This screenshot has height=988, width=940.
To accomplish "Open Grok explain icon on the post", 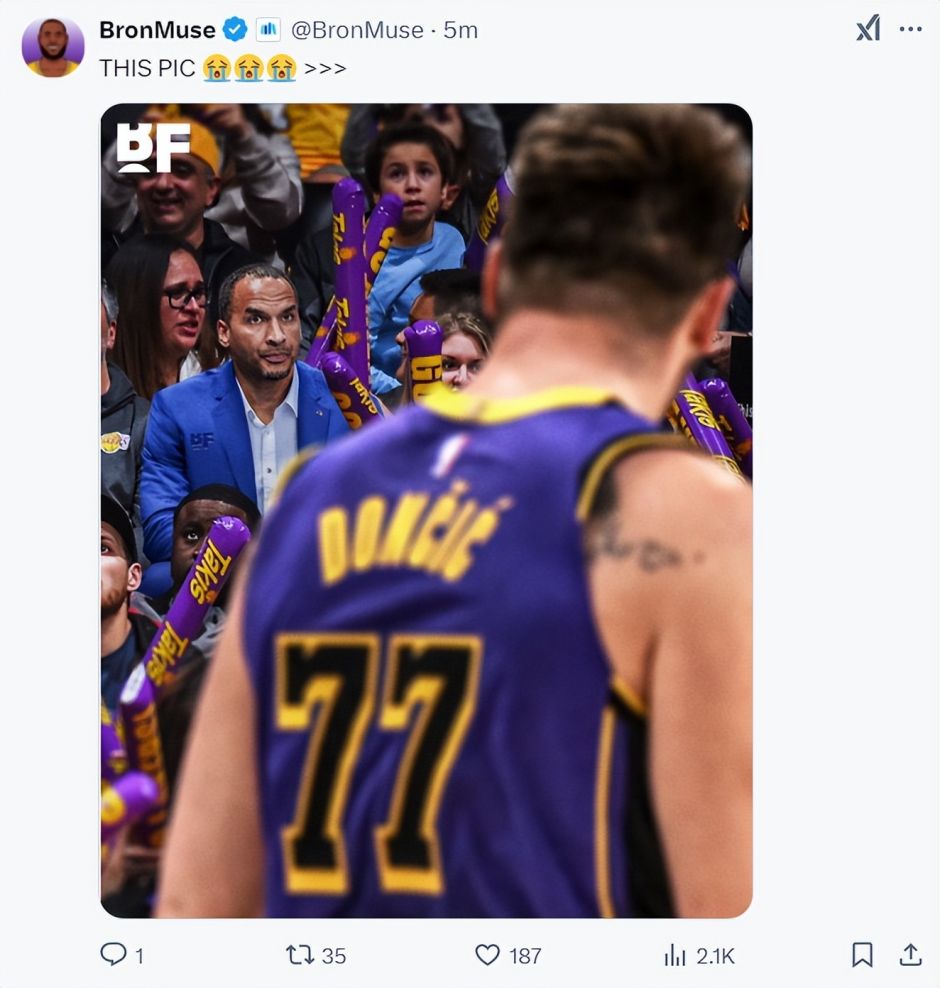I will pyautogui.click(x=867, y=29).
